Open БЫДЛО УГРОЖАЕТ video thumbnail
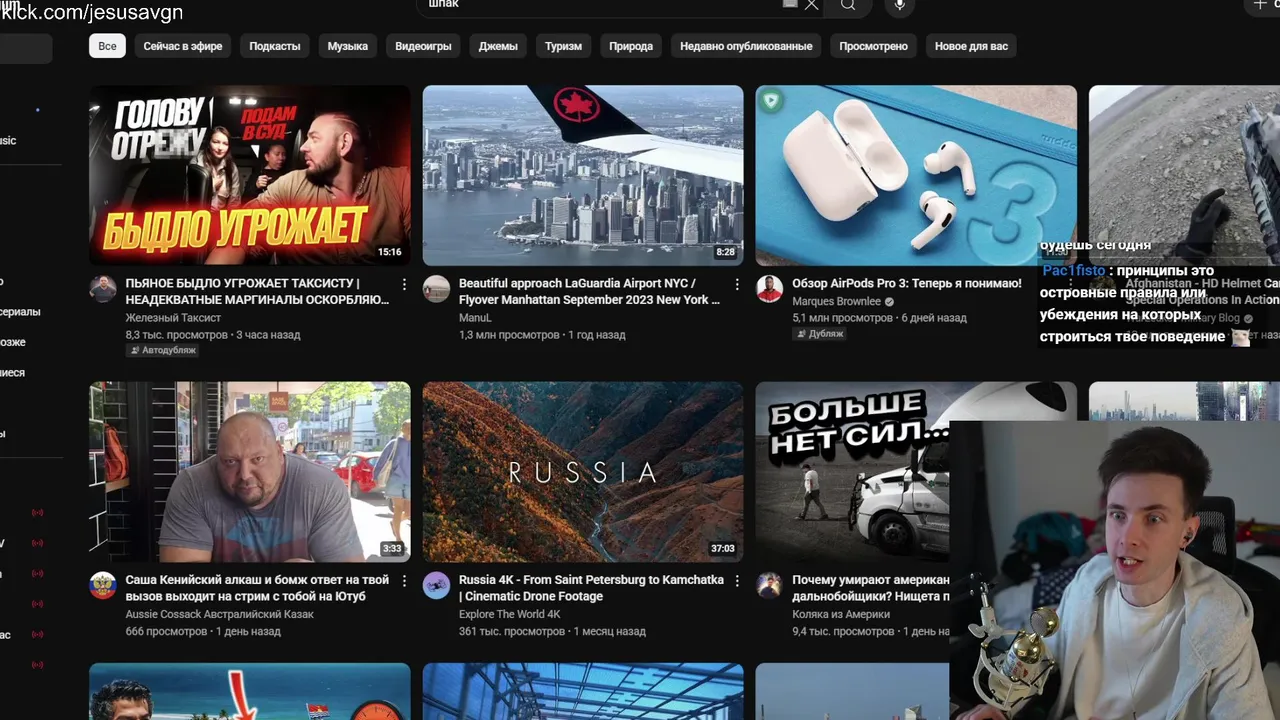The height and width of the screenshot is (720, 1280). coord(250,175)
